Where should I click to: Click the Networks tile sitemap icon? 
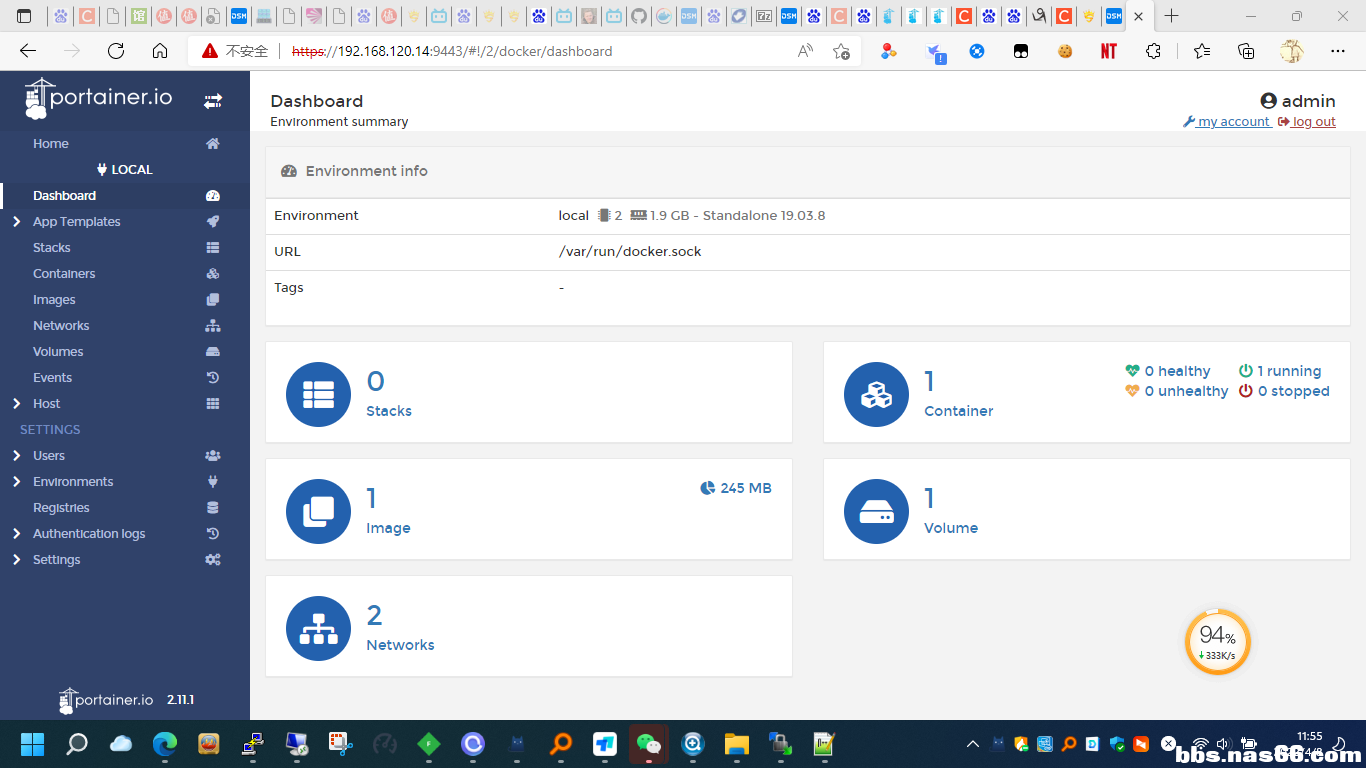(318, 628)
